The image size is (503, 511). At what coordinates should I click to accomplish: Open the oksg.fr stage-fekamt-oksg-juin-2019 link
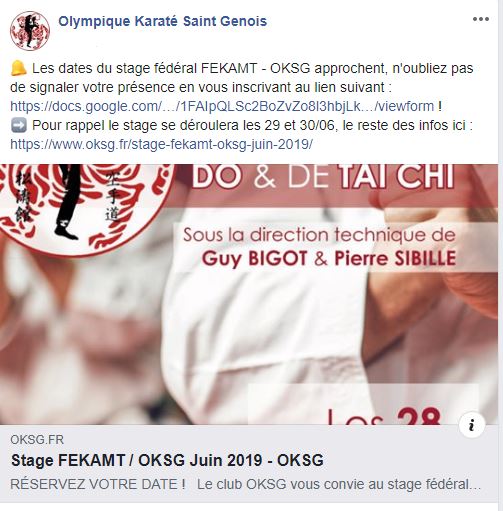pyautogui.click(x=161, y=144)
